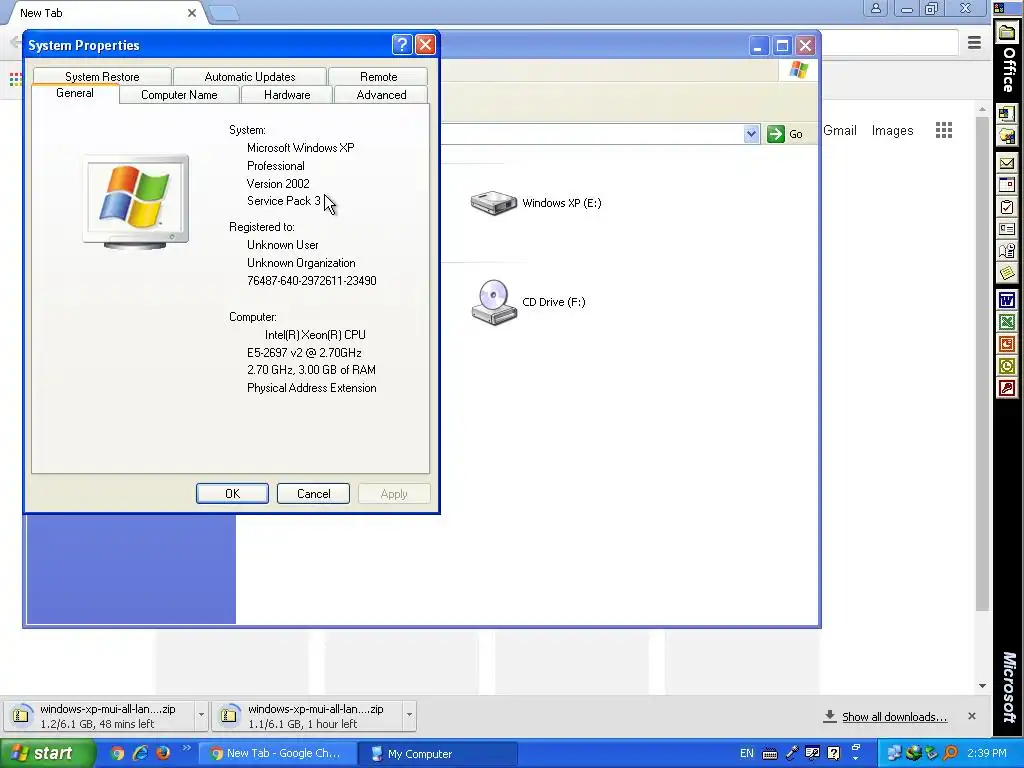Viewport: 1024px width, 768px height.
Task: Open the Gmail link
Action: 840,130
